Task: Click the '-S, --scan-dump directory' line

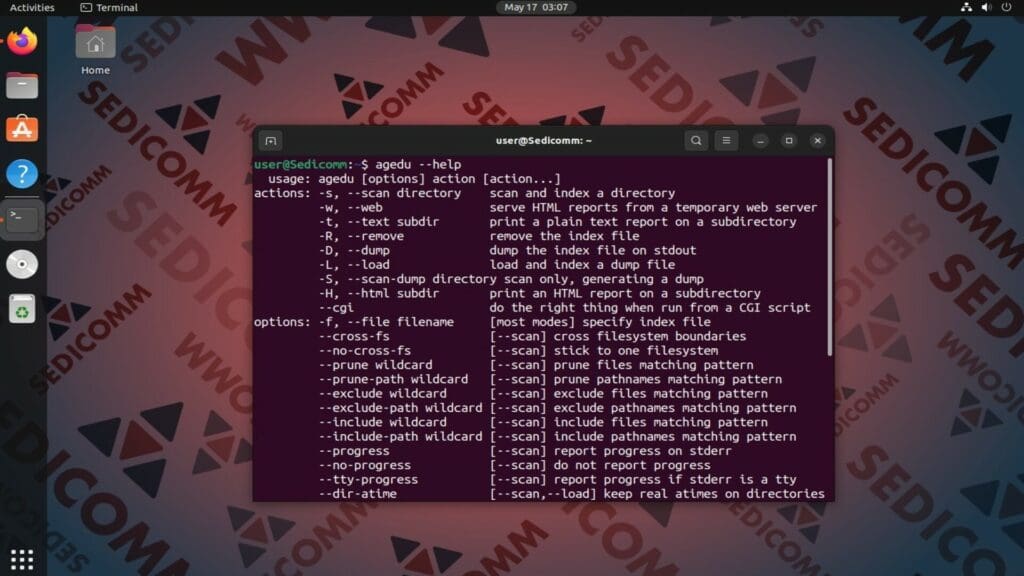Action: (408, 280)
